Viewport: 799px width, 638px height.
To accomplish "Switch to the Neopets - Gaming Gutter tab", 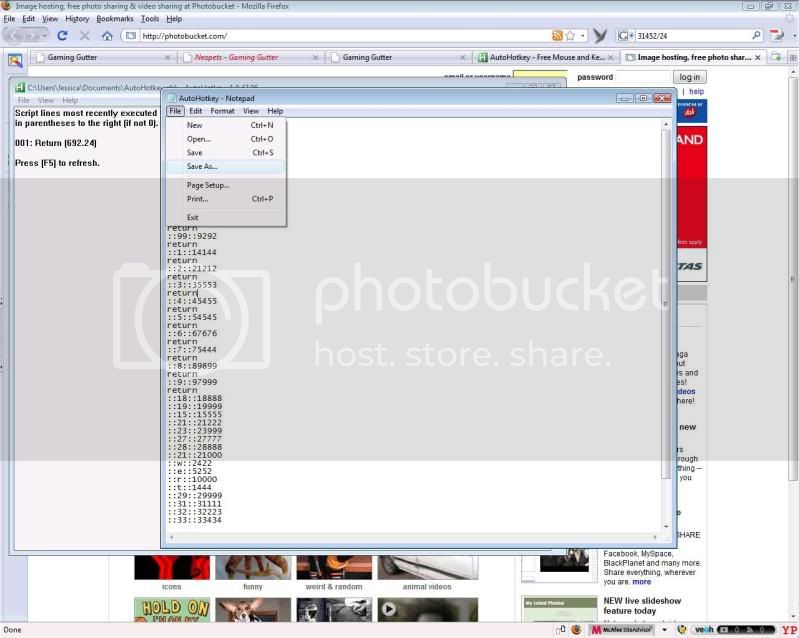I will [x=236, y=57].
